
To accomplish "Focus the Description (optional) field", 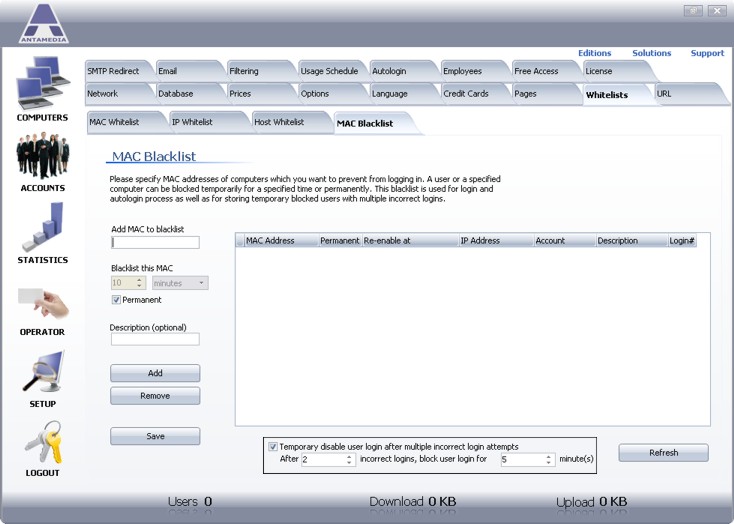I will tap(155, 339).
